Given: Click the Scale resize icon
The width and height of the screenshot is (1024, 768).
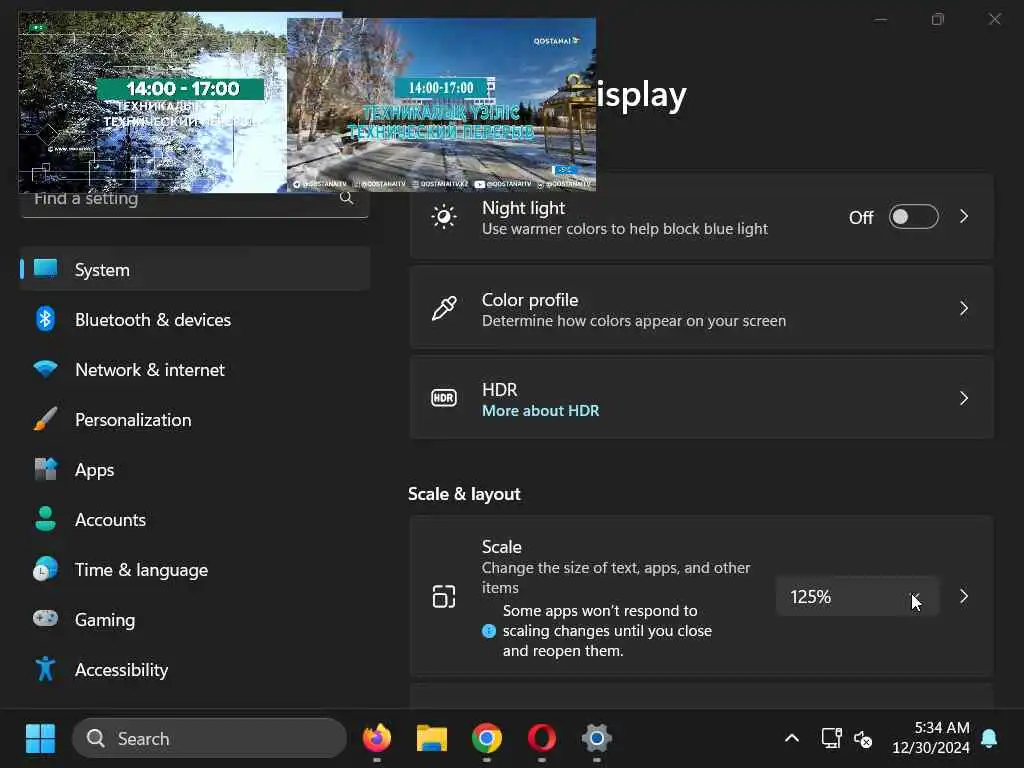Looking at the screenshot, I should pyautogui.click(x=444, y=596).
